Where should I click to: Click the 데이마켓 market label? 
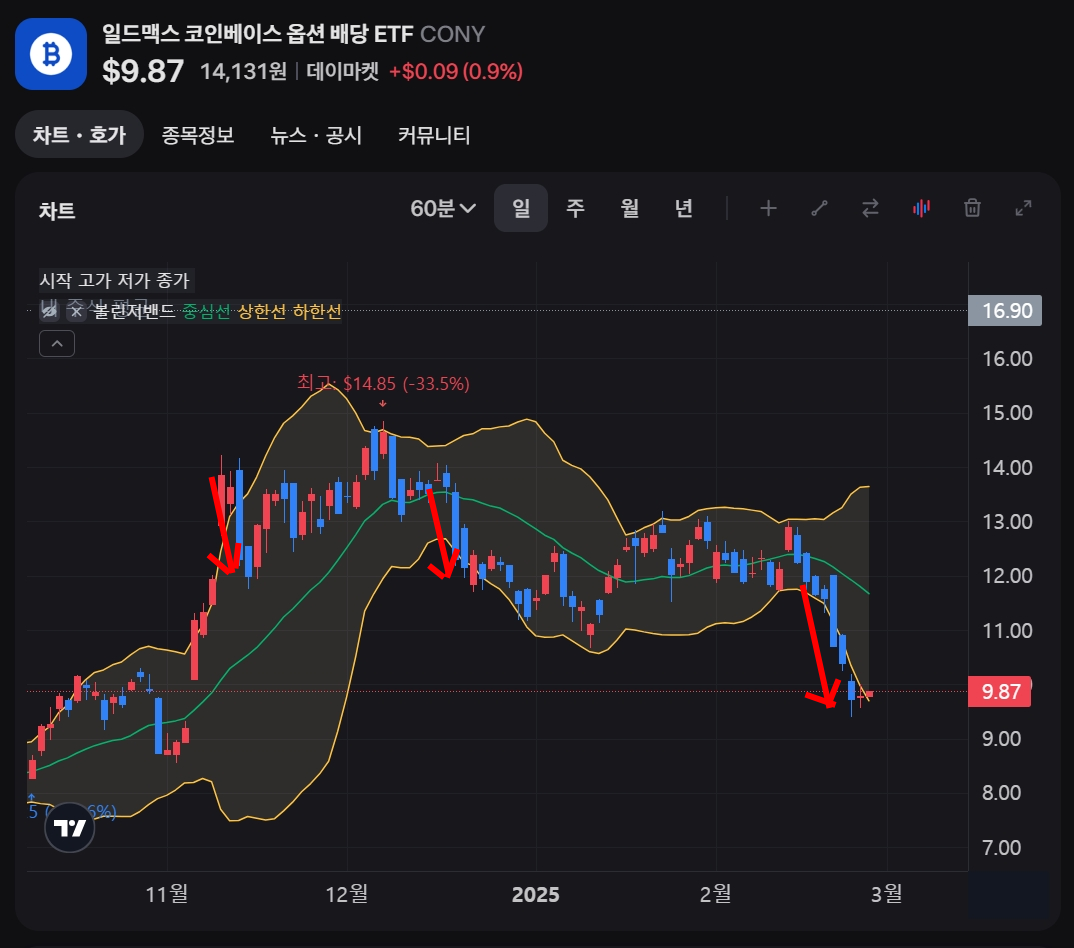coord(342,71)
